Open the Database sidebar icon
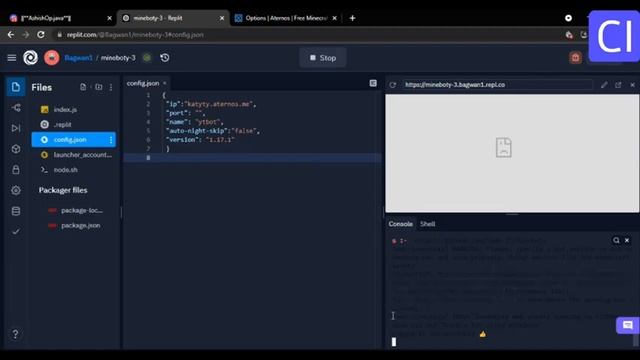 tap(16, 211)
